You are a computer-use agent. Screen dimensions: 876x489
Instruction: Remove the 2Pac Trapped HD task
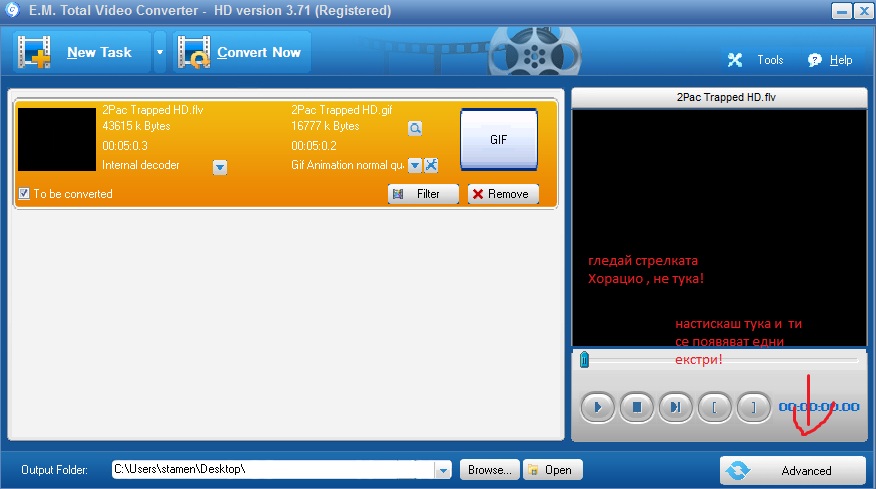503,194
